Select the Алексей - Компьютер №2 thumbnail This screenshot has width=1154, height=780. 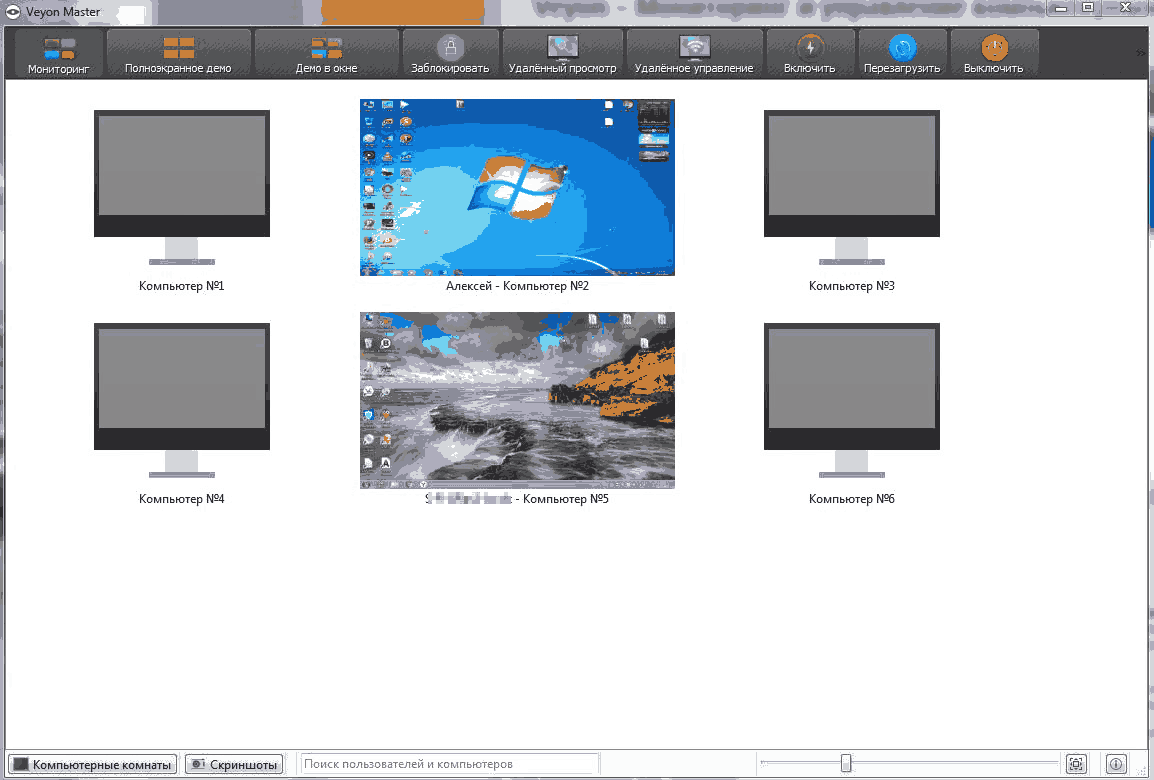(517, 187)
